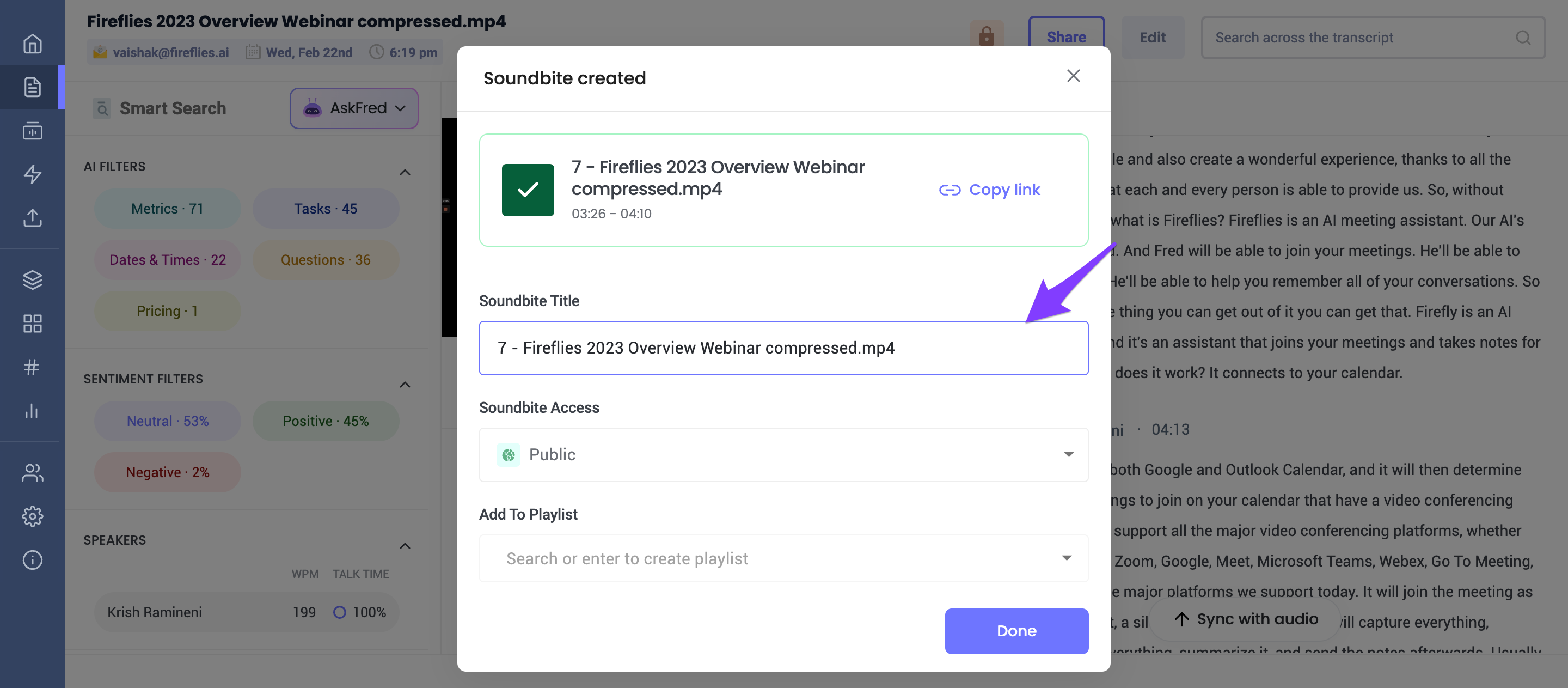Image resolution: width=1568 pixels, height=688 pixels.
Task: Open the bar chart analytics icon
Action: tap(32, 411)
